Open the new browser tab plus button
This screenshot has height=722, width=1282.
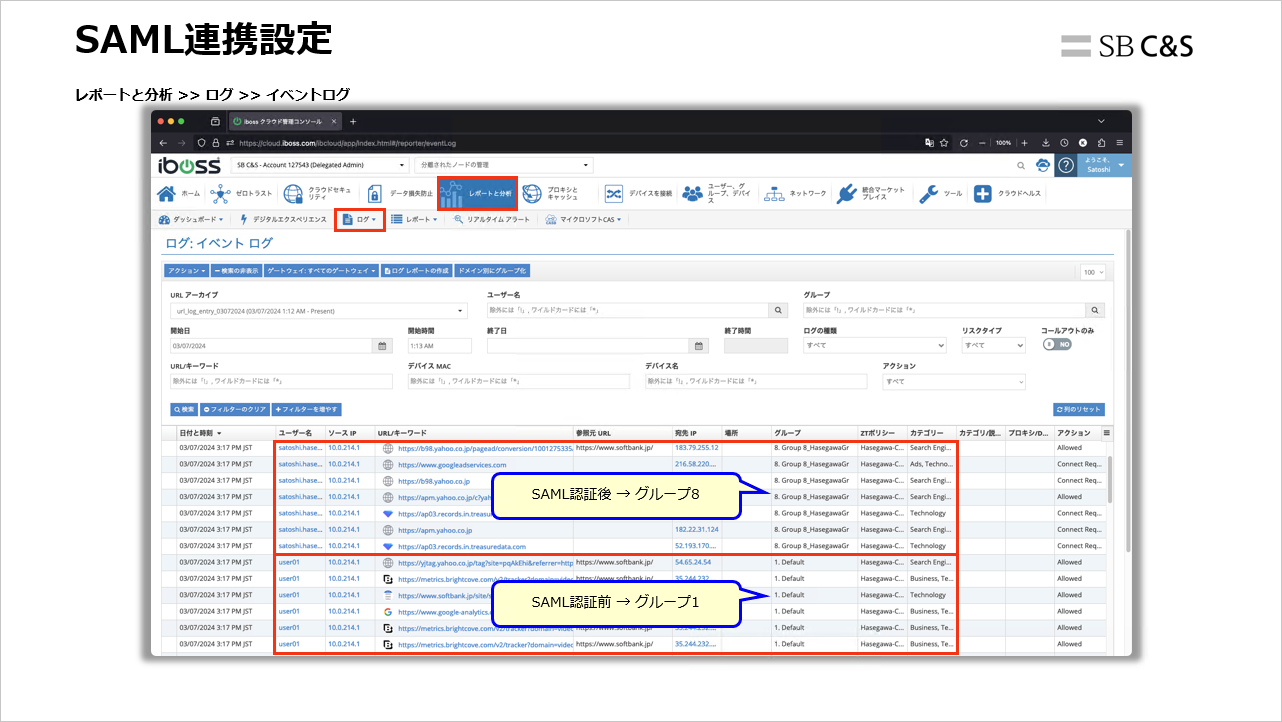352,121
